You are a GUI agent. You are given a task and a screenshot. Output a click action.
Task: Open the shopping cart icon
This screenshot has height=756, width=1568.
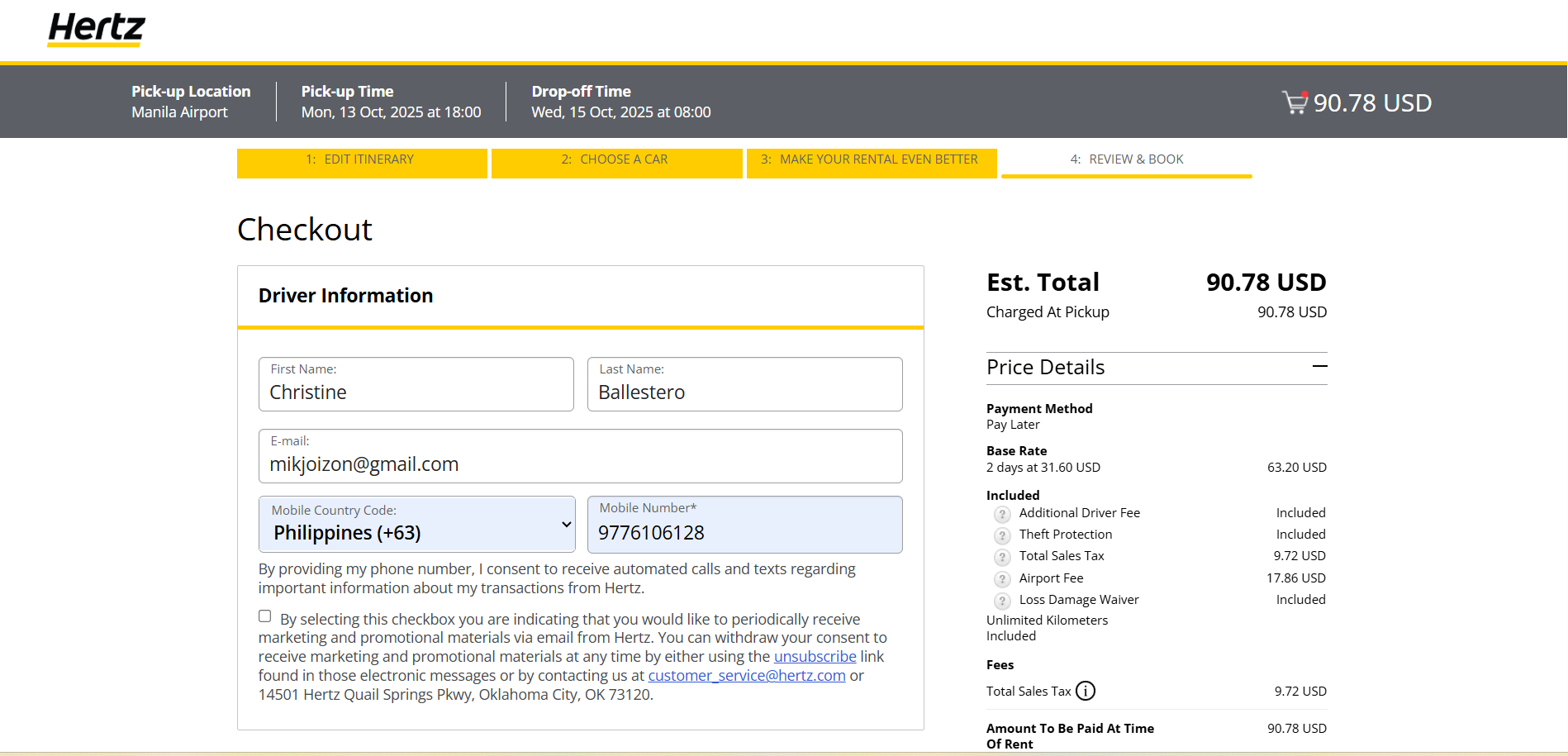click(x=1295, y=102)
